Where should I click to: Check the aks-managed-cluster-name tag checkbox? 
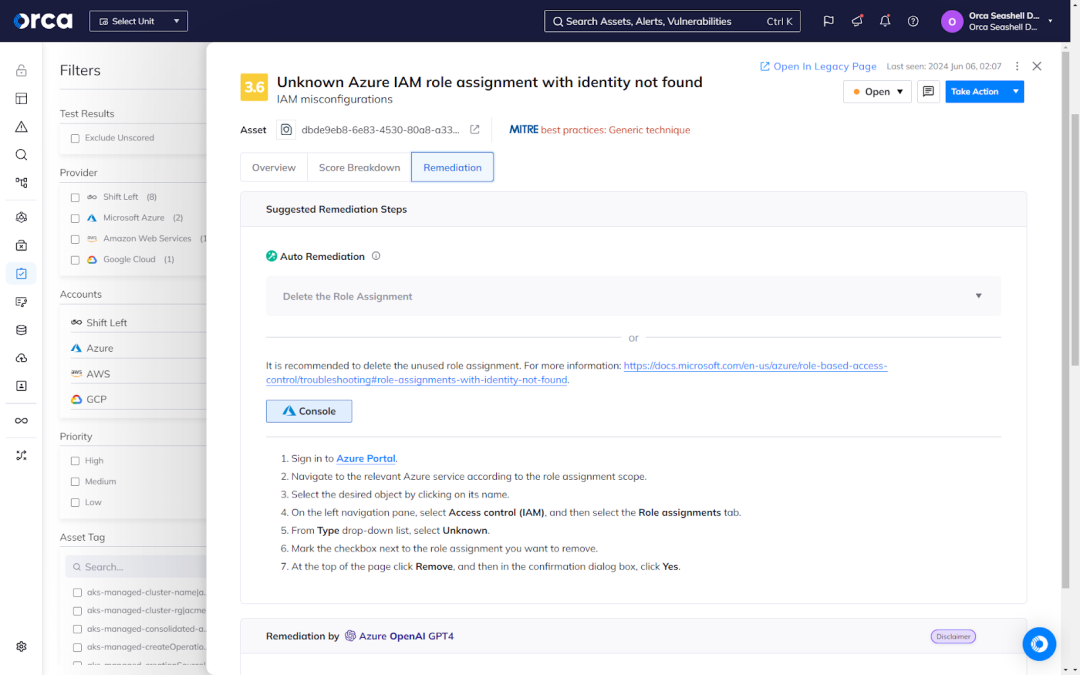(x=77, y=593)
